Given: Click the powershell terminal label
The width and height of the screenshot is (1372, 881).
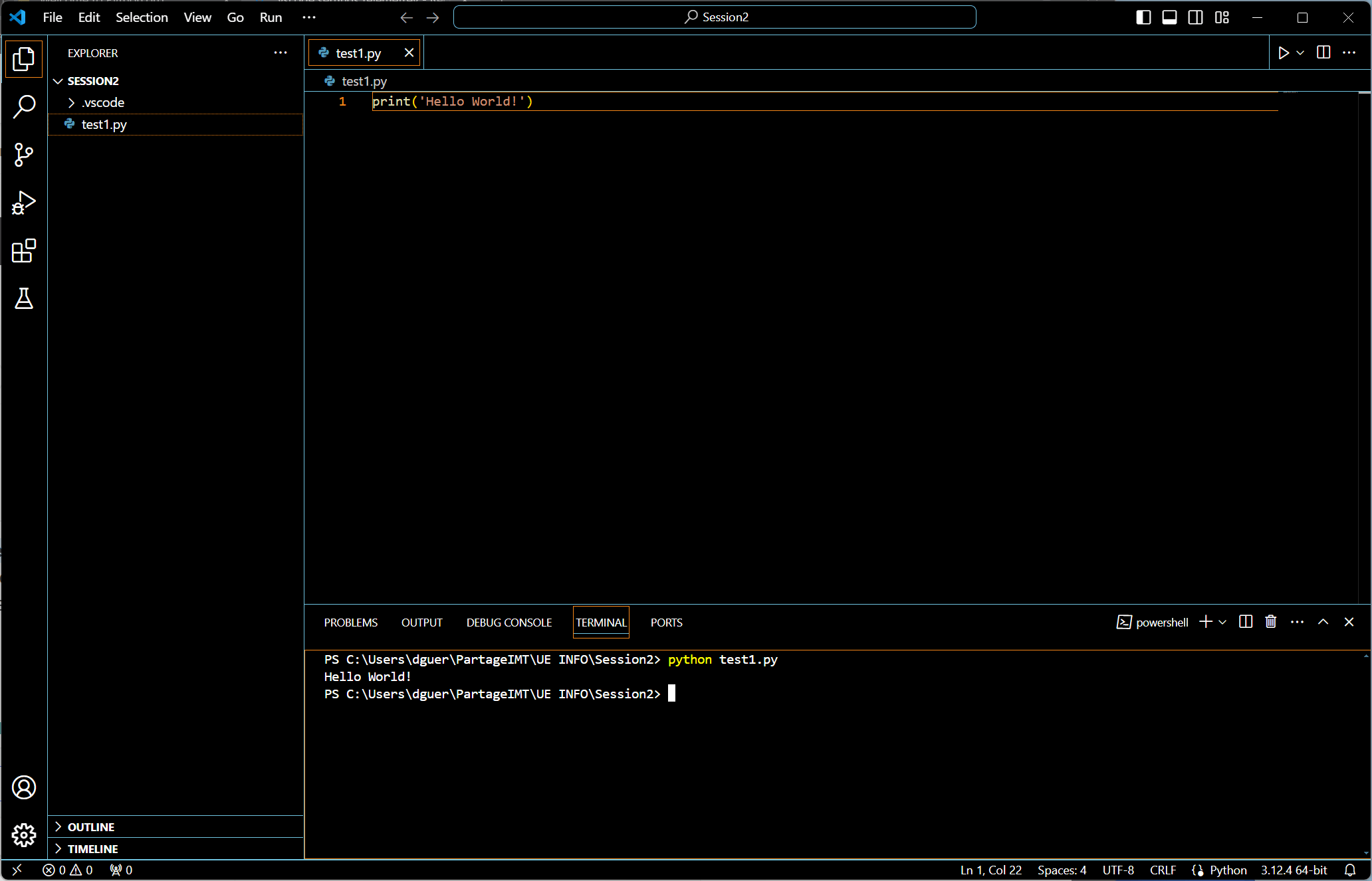Looking at the screenshot, I should coord(1153,623).
